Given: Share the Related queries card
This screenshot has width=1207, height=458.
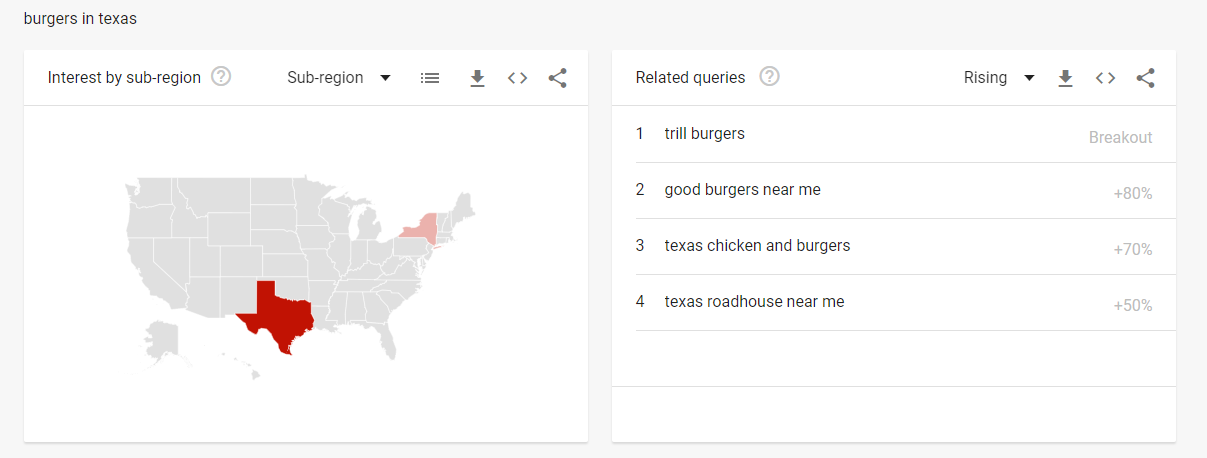Looking at the screenshot, I should (x=1146, y=78).
